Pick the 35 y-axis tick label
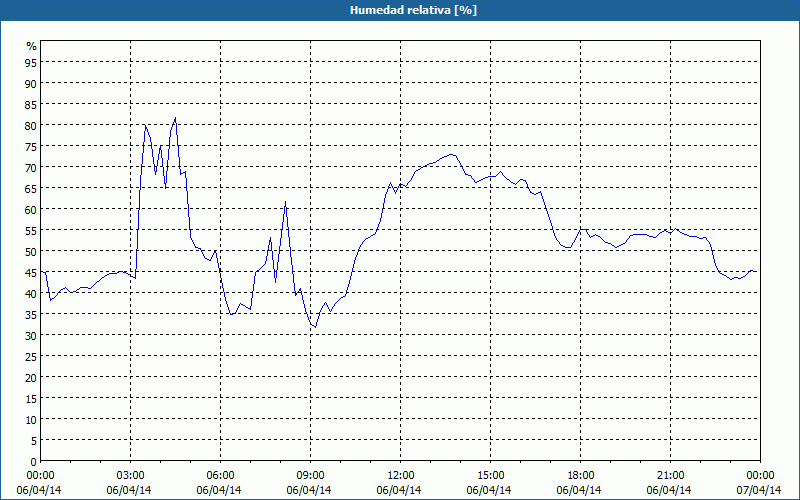This screenshot has width=800, height=500. [31, 315]
